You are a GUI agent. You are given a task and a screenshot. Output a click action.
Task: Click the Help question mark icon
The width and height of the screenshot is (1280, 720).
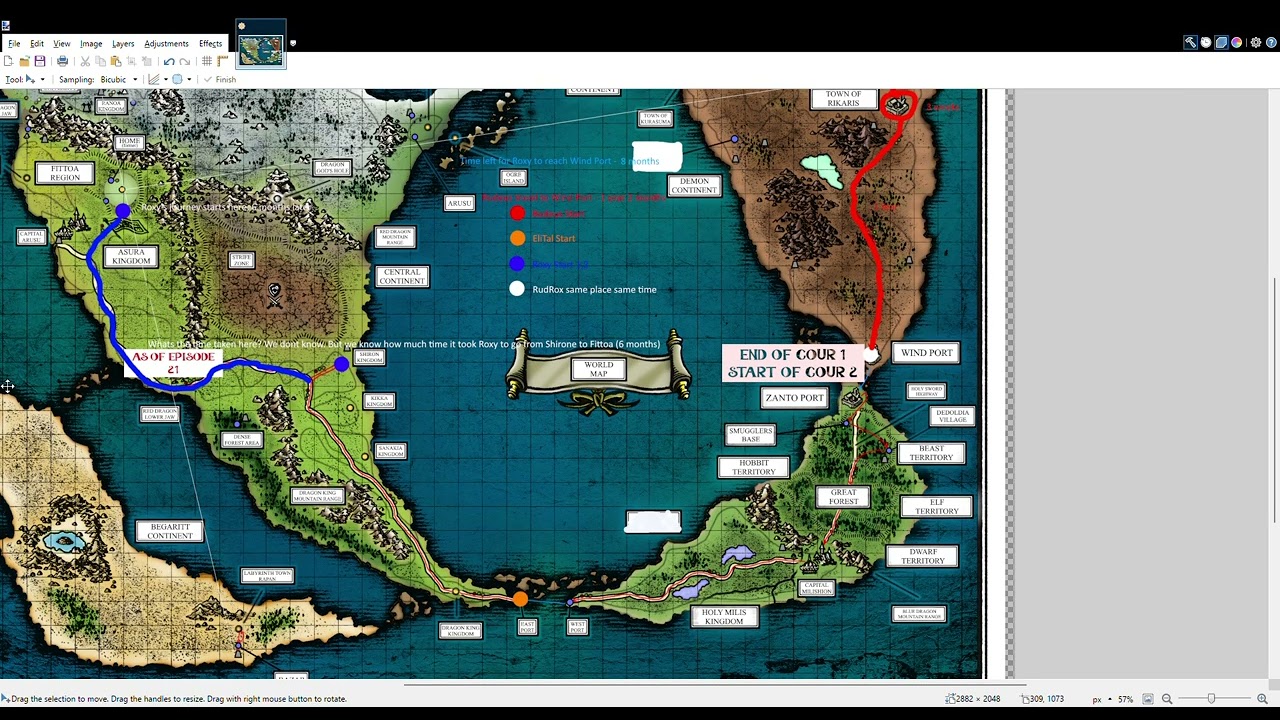click(1271, 43)
